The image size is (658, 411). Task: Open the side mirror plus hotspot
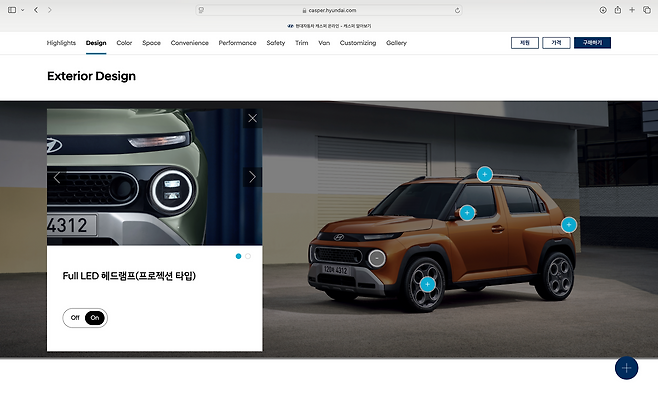pos(467,212)
